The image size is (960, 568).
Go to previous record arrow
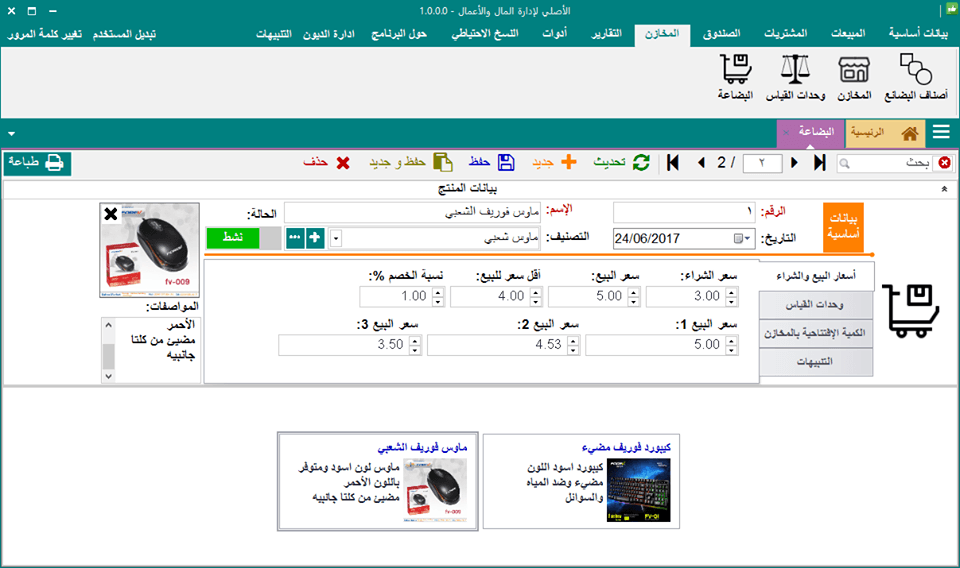point(702,163)
